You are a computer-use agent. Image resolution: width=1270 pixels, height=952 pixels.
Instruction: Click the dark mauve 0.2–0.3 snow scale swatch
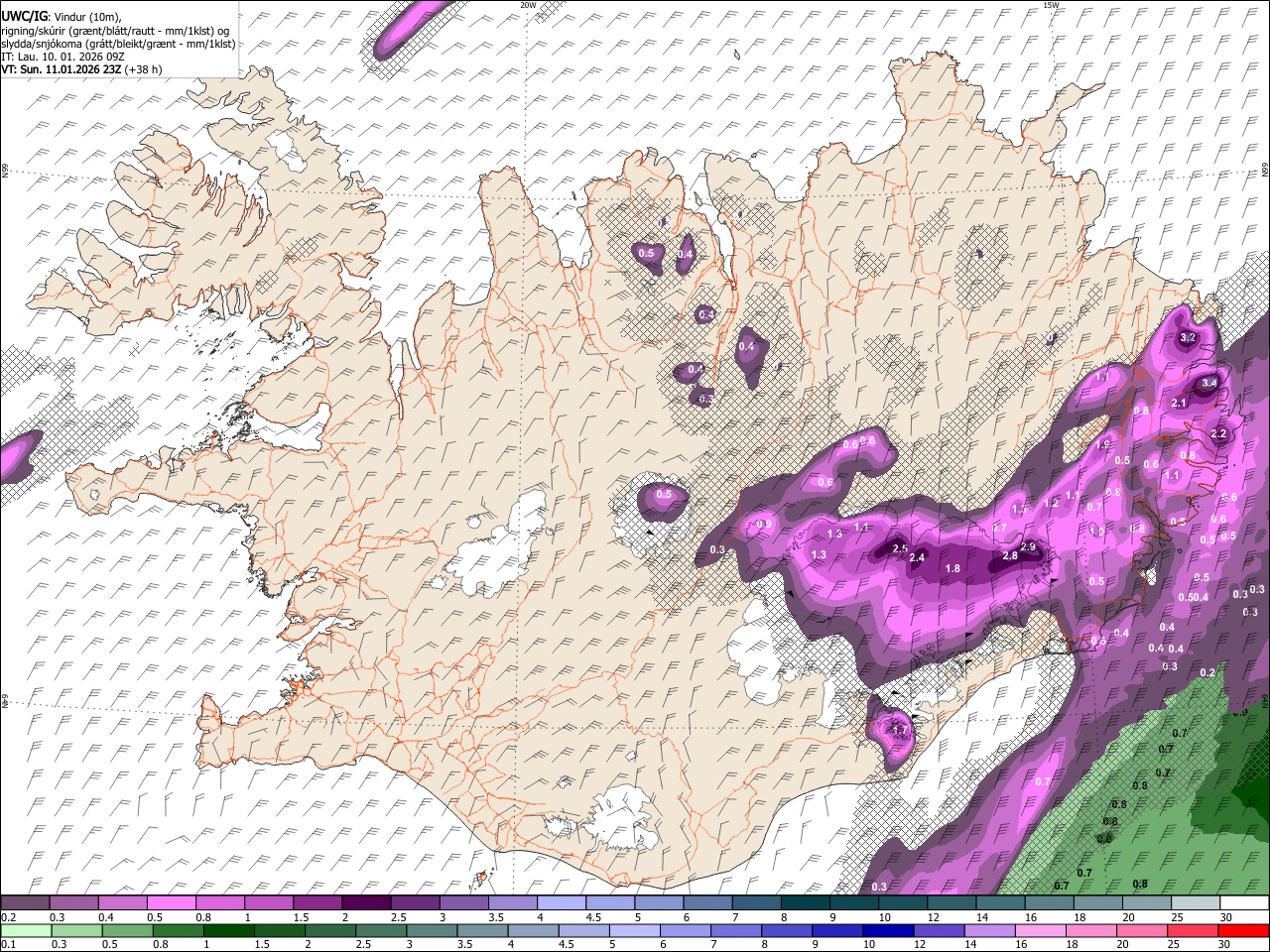[26, 903]
